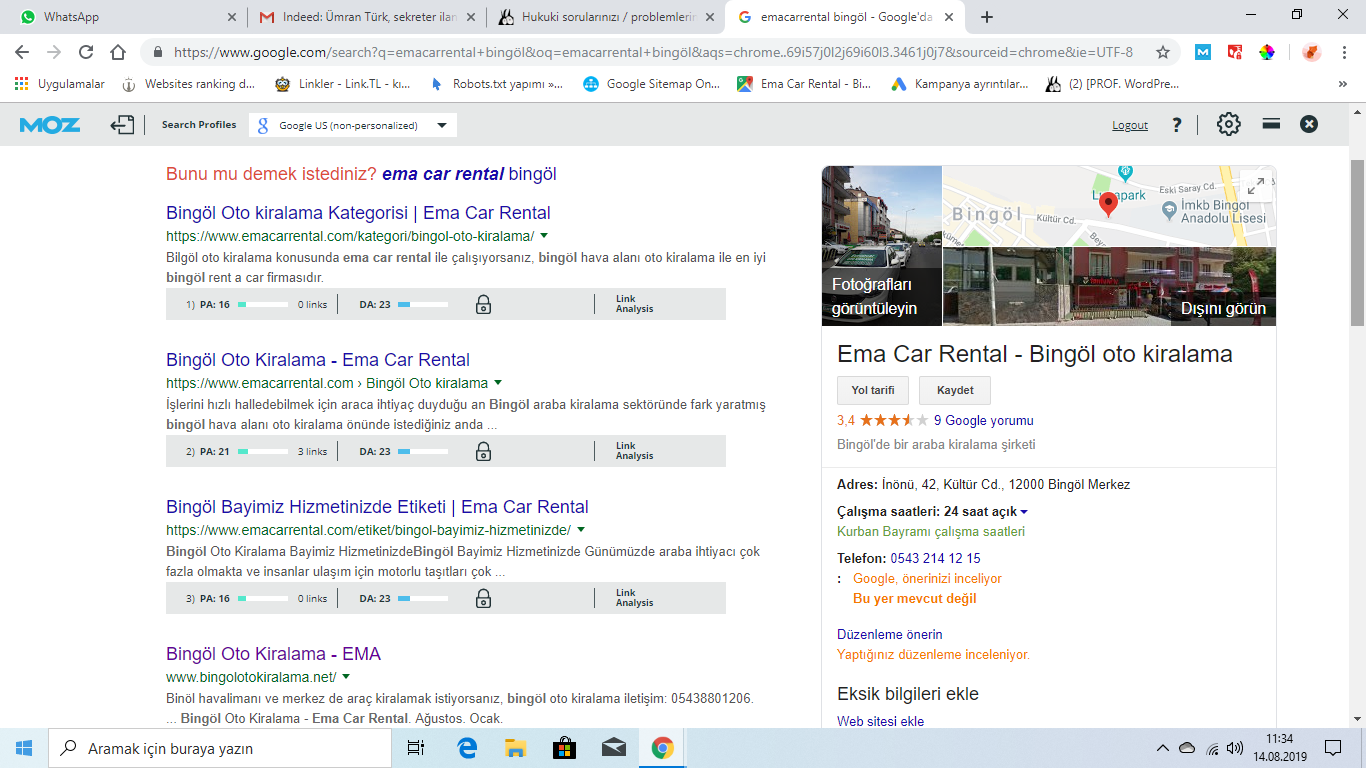Expand the 24 saat açık hours dropdown
Screen dimensions: 1366x768
tap(1024, 512)
